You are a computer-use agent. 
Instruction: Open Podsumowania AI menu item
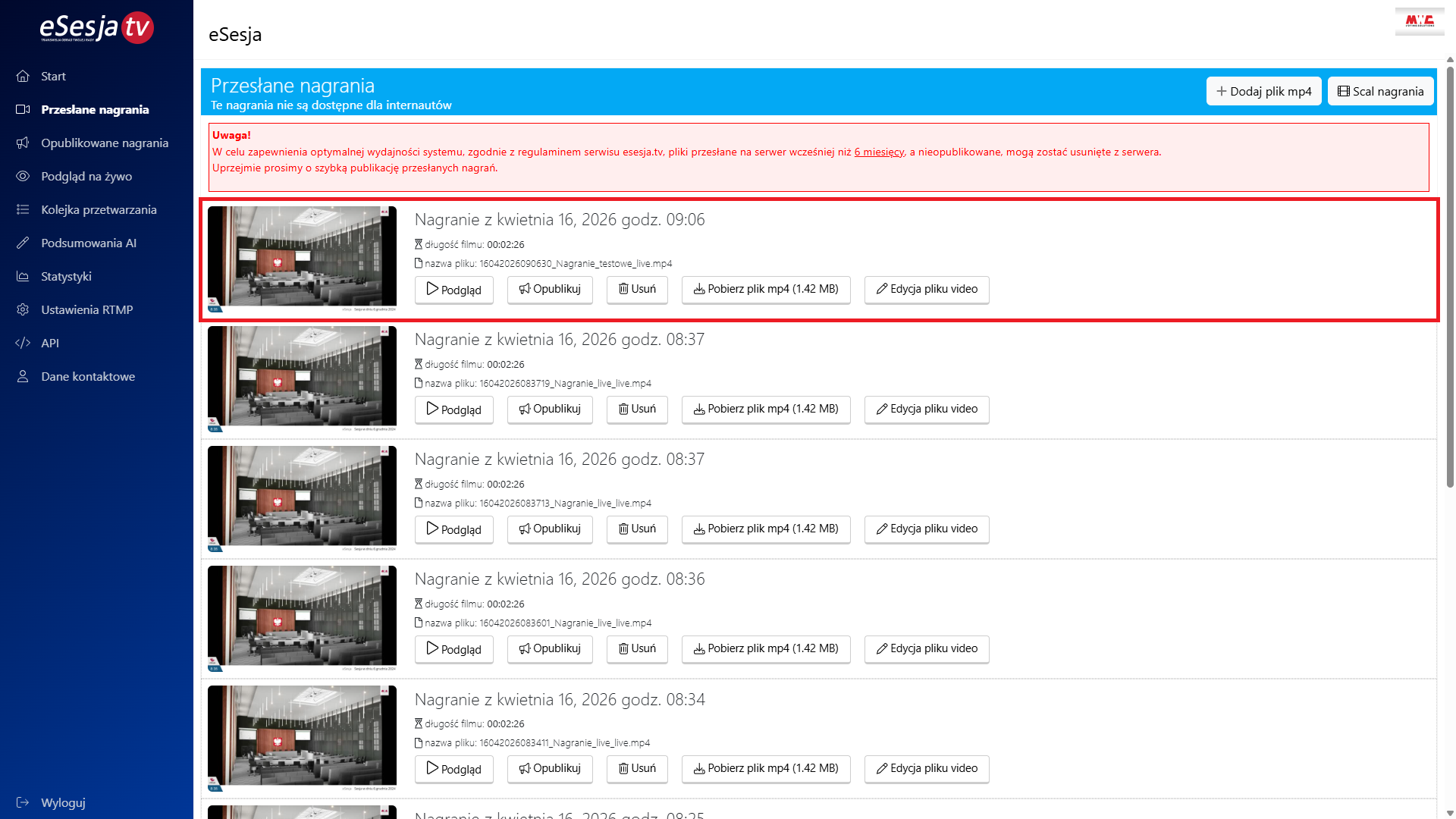[x=89, y=243]
